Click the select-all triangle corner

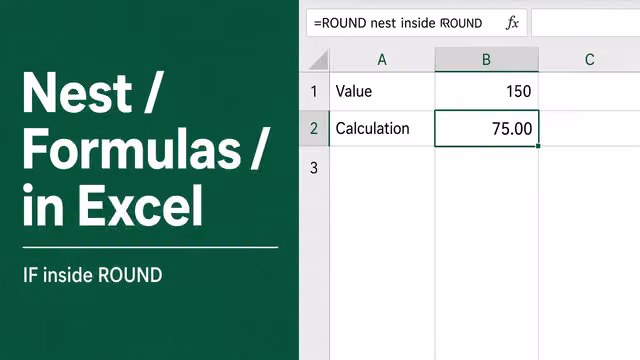pos(319,60)
